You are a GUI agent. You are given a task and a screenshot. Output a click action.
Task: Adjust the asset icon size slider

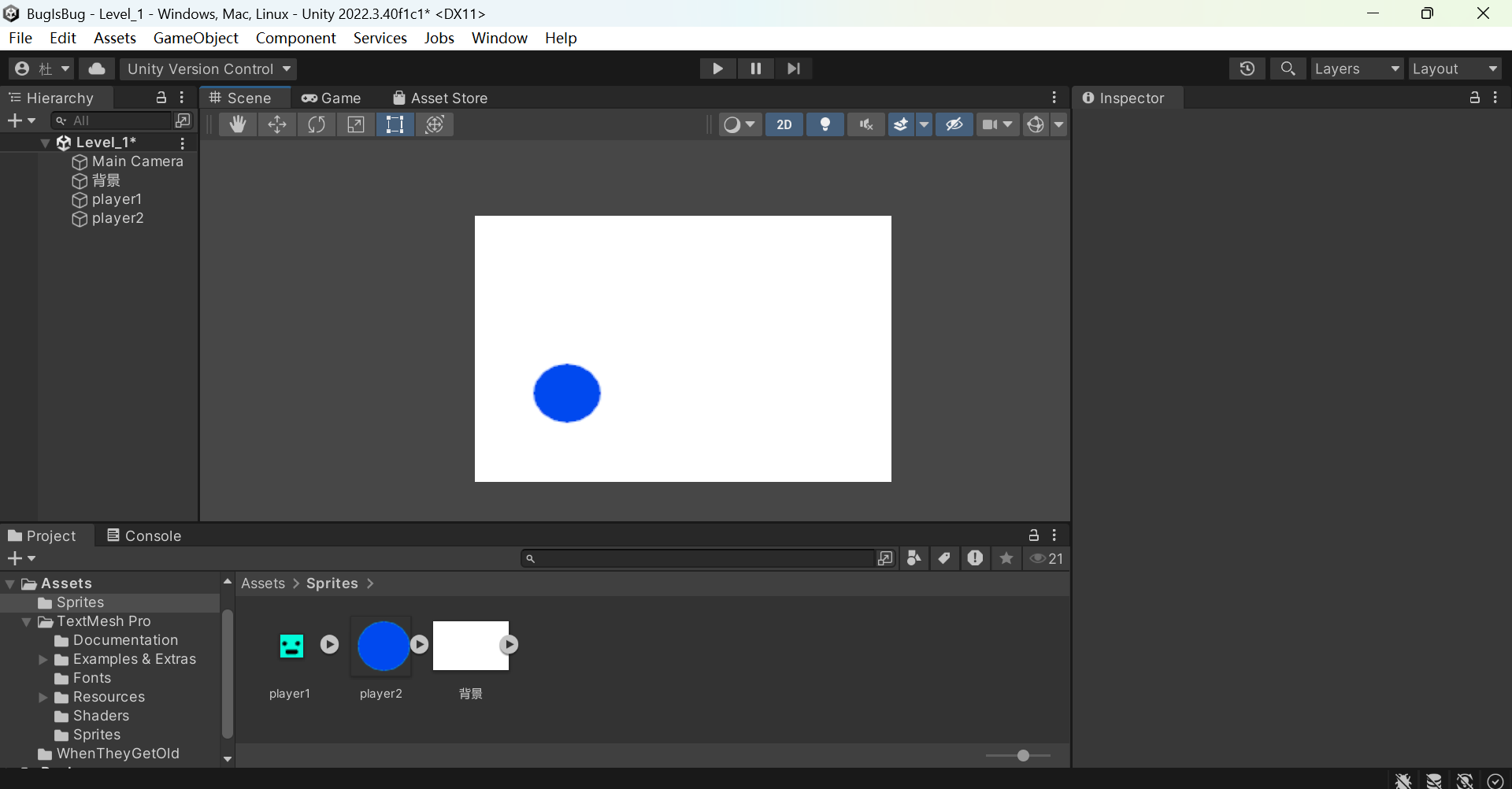1022,755
